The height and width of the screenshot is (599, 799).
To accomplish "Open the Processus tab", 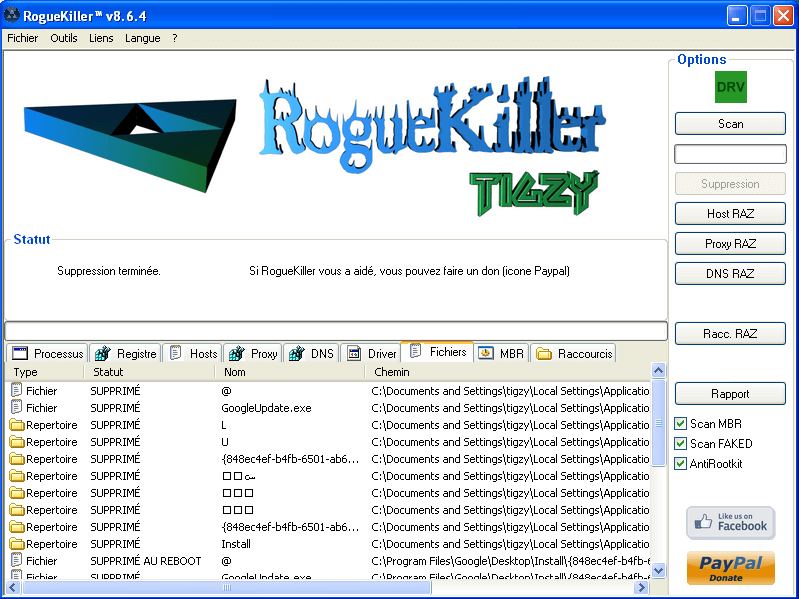I will [x=47, y=353].
